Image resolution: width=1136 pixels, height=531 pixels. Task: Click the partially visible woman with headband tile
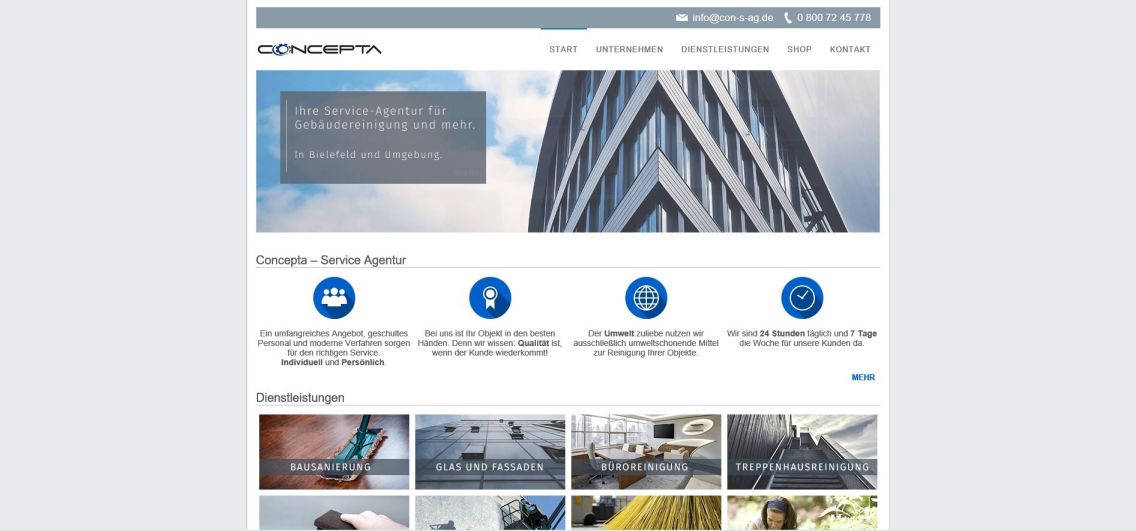[x=802, y=513]
